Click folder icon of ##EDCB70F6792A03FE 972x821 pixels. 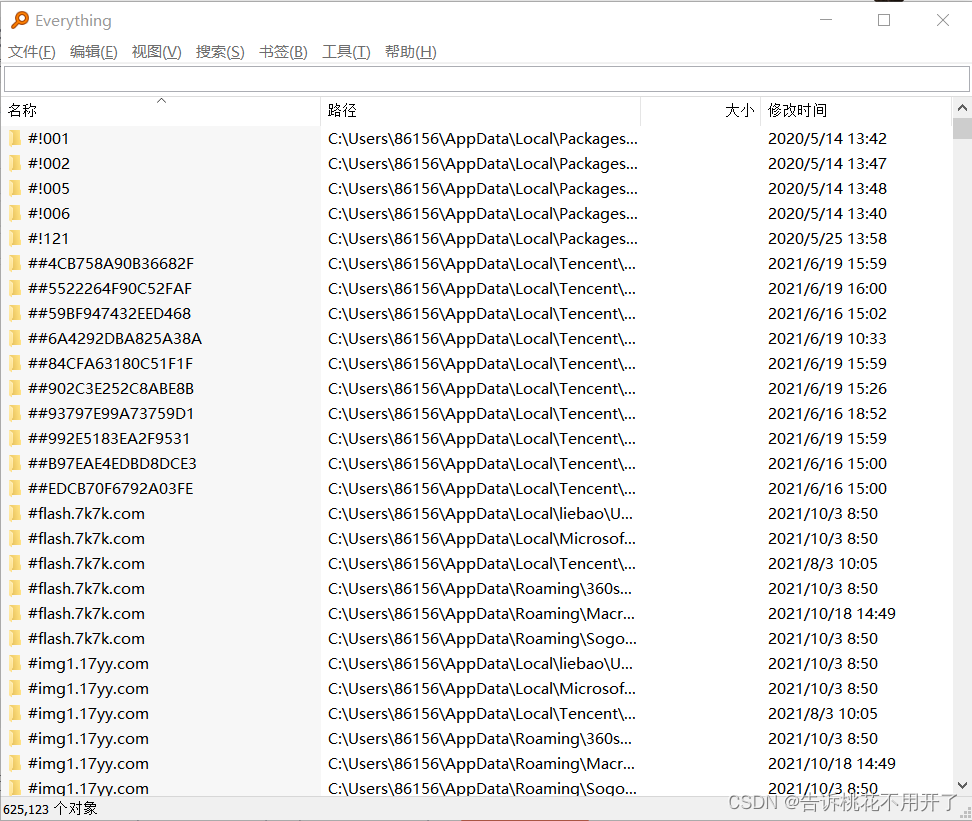click(x=15, y=489)
